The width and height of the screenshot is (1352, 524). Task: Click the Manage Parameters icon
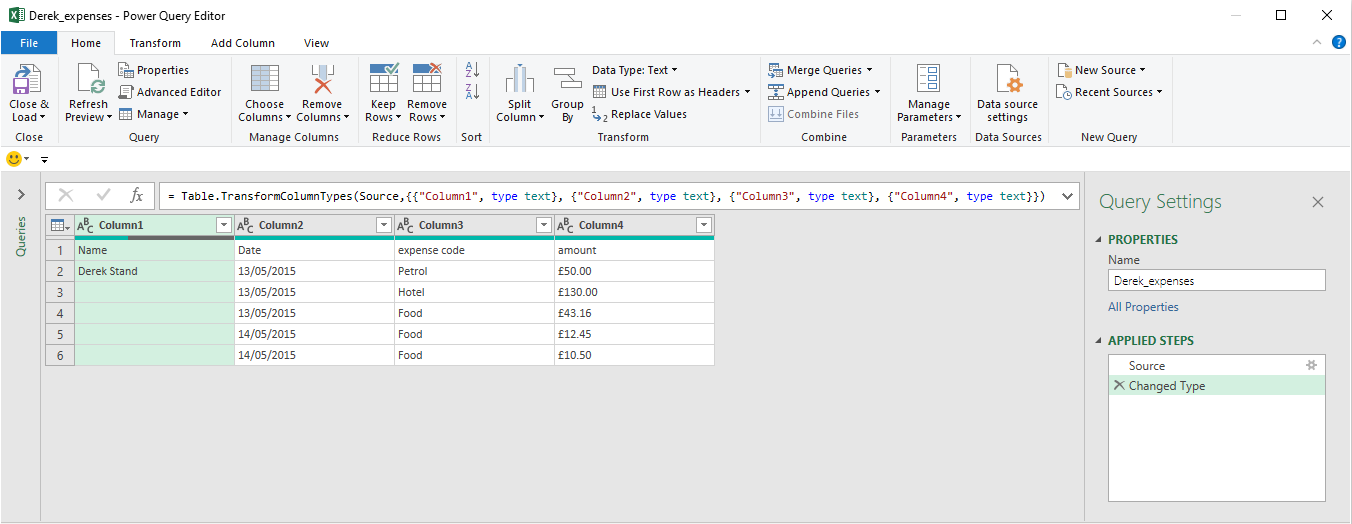tap(929, 79)
